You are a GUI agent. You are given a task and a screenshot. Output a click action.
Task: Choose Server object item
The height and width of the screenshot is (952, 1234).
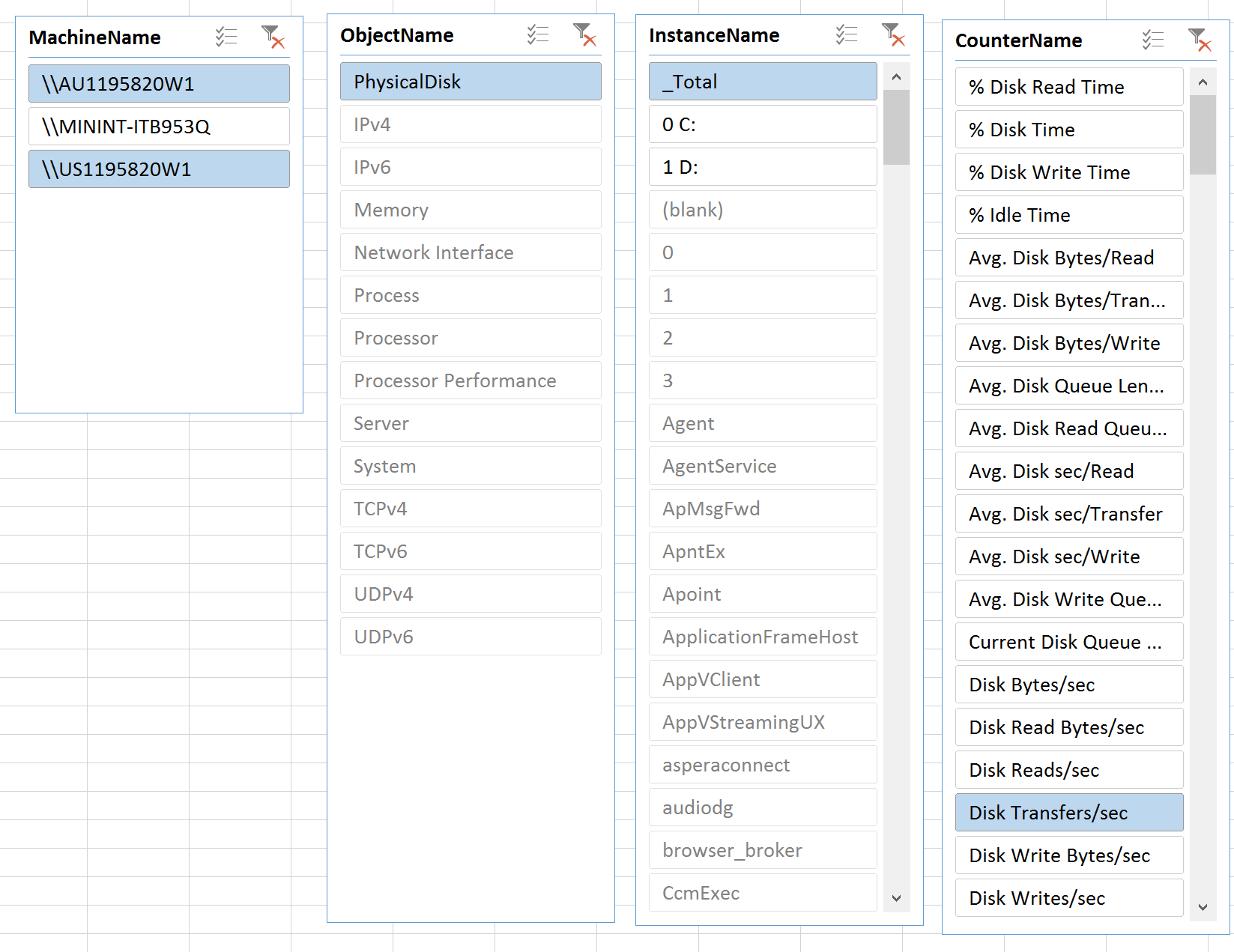pyautogui.click(x=471, y=422)
